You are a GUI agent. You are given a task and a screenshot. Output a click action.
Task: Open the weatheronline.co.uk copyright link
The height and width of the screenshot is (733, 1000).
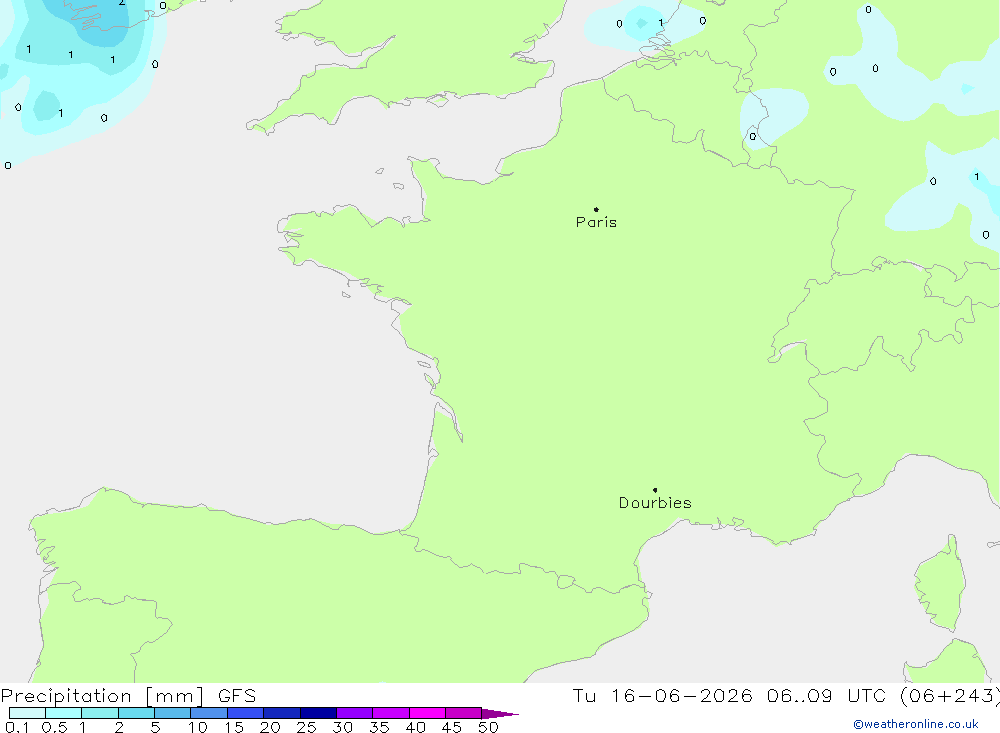(916, 724)
